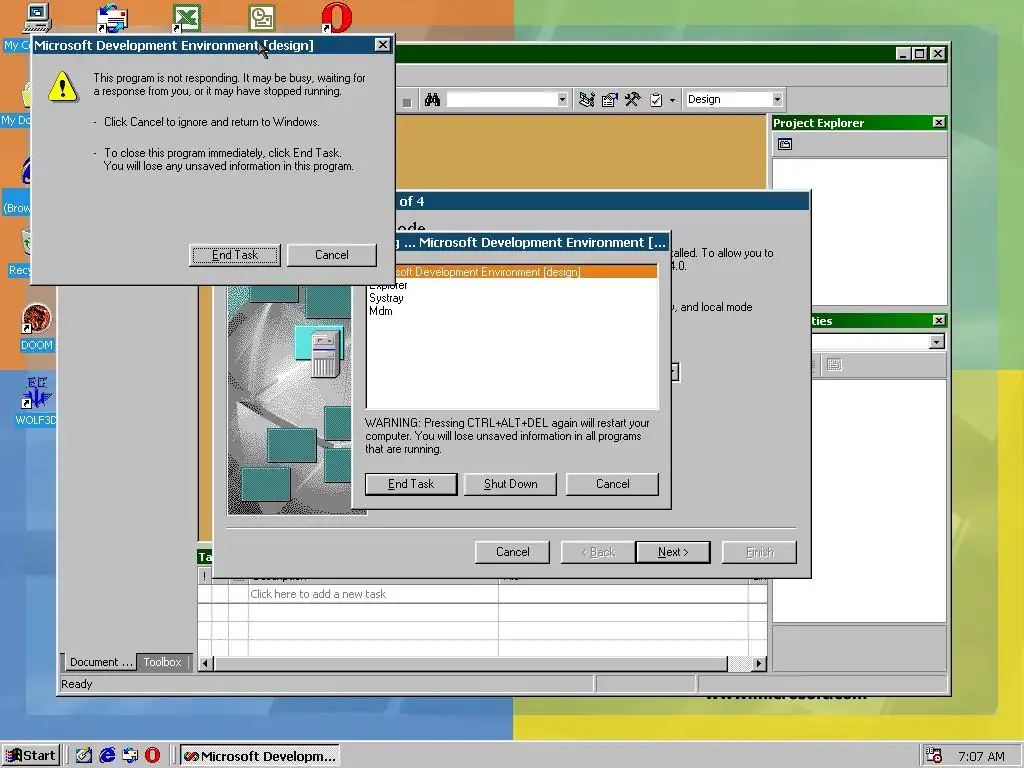Close the Development Environment main window
The image size is (1024, 768).
click(x=937, y=54)
